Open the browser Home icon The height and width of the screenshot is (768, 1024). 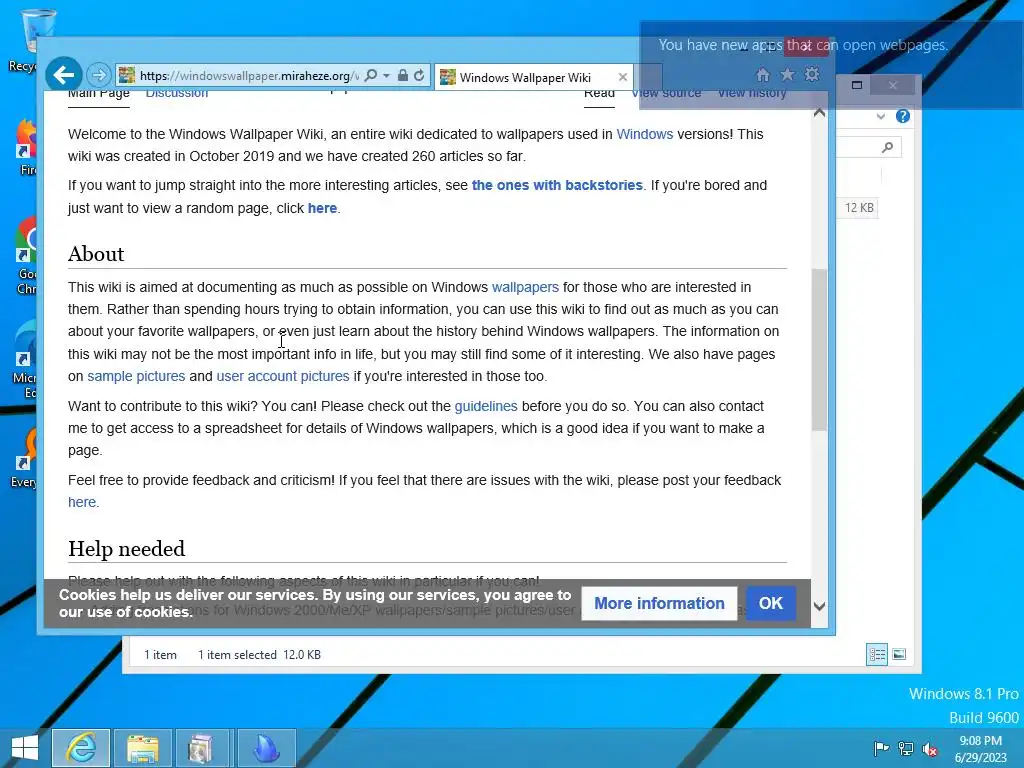coord(762,74)
